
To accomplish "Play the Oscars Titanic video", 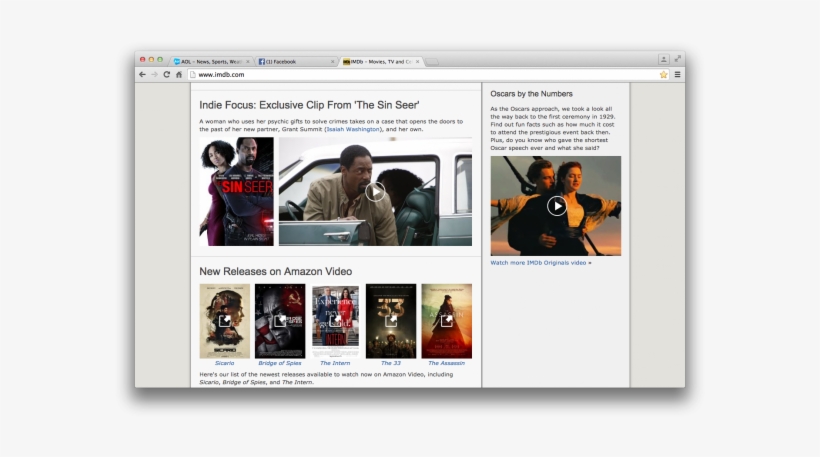I will click(x=556, y=206).
